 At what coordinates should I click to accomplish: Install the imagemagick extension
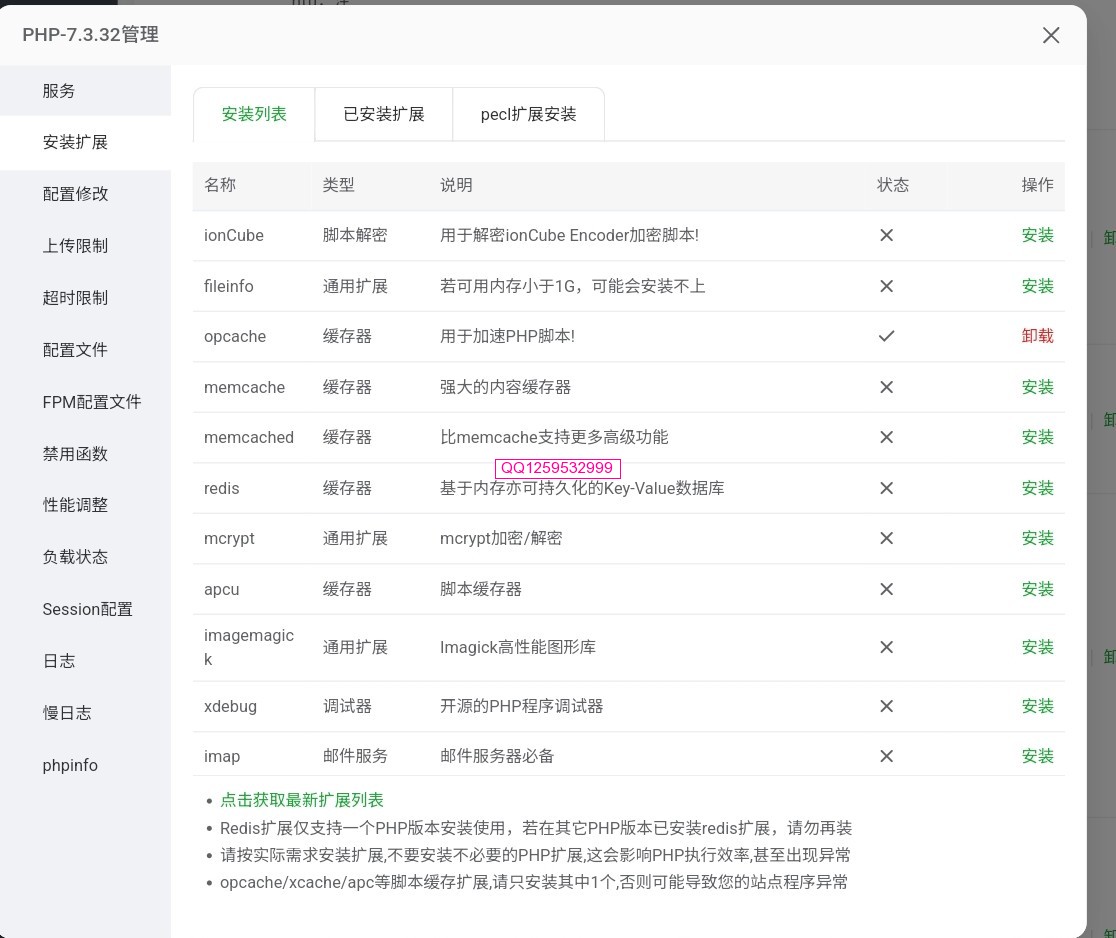tap(1038, 647)
